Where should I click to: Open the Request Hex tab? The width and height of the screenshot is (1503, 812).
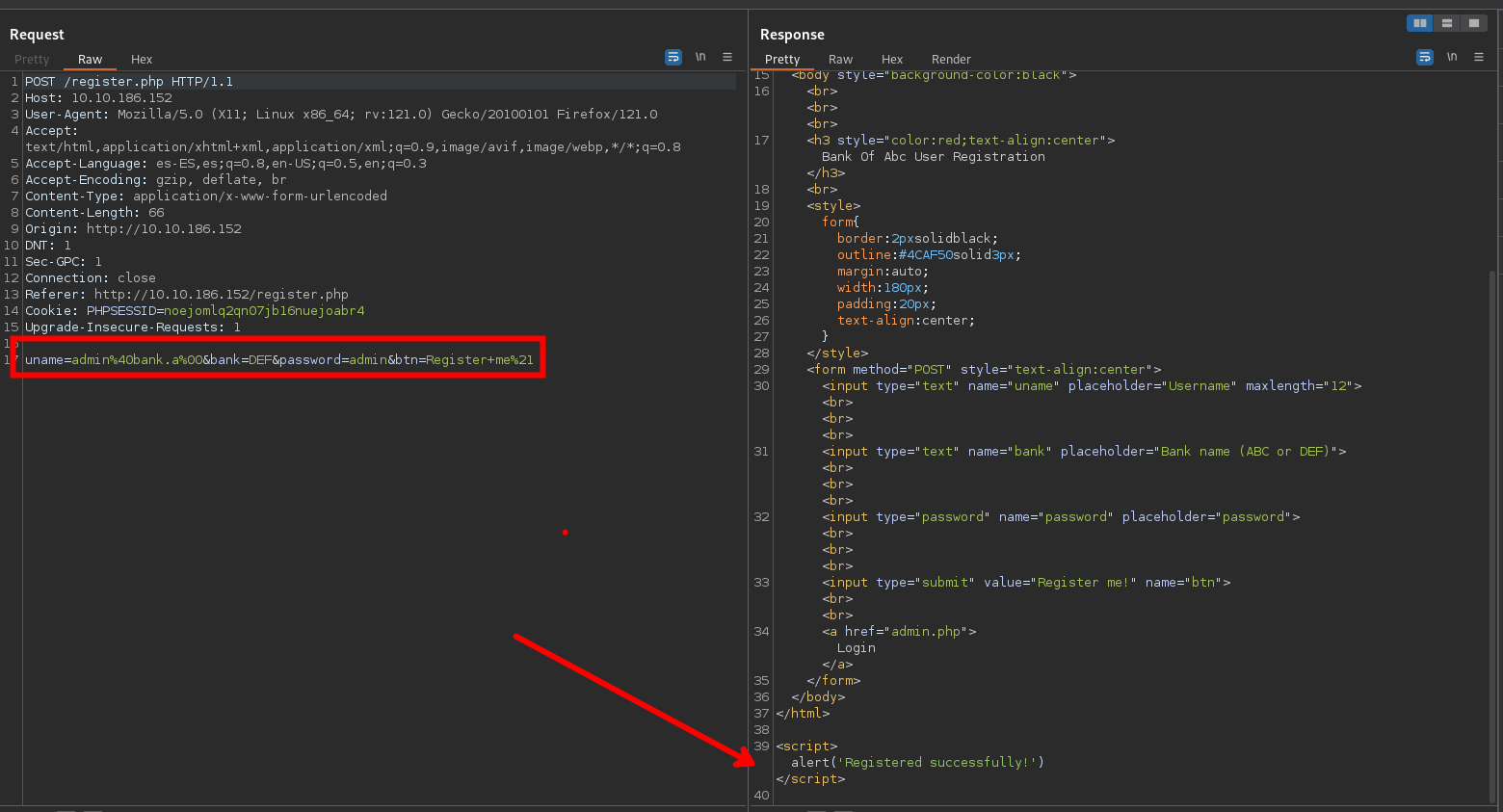[142, 60]
